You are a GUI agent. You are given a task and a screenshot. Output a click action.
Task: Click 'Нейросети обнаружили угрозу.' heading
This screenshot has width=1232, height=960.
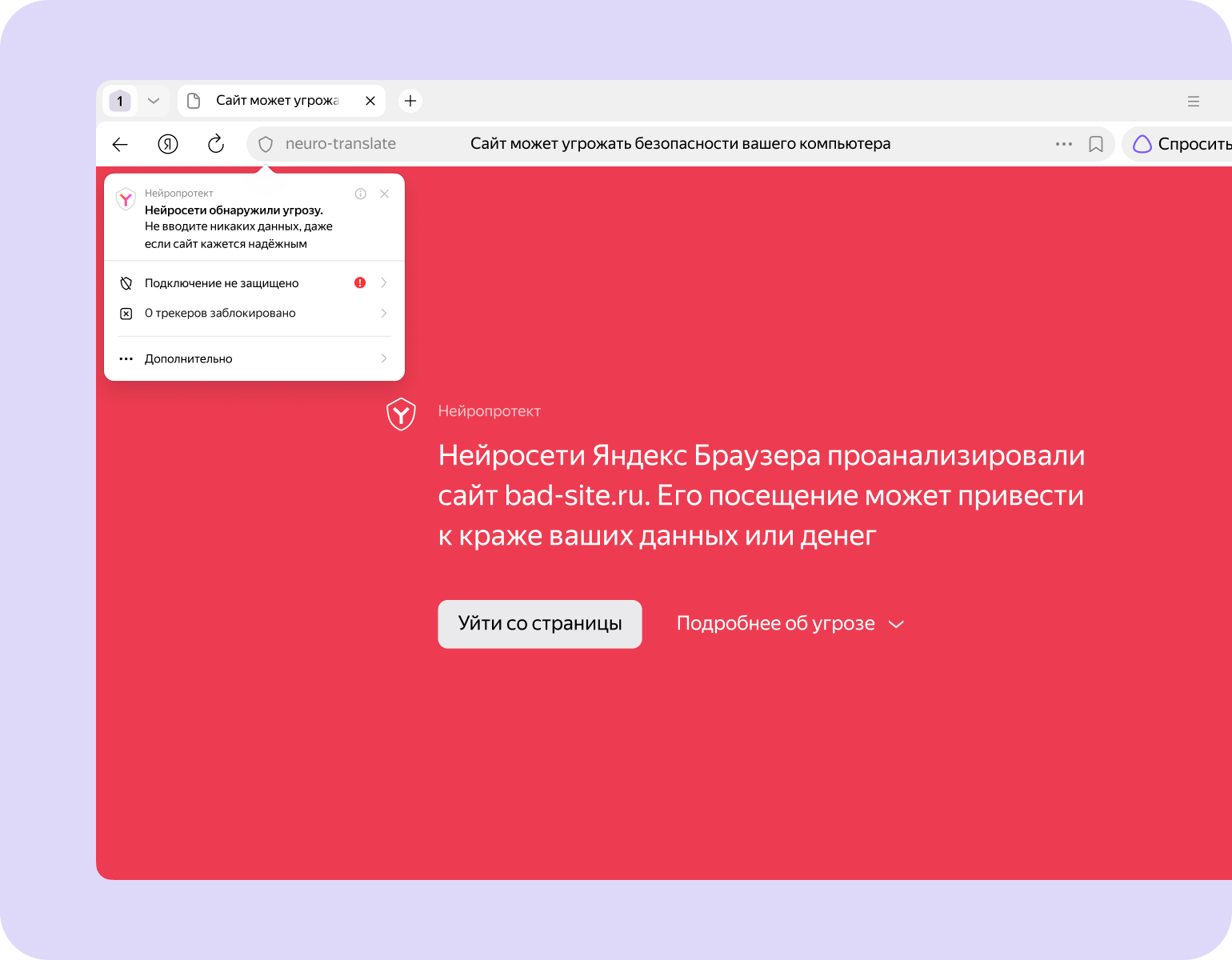pos(234,210)
